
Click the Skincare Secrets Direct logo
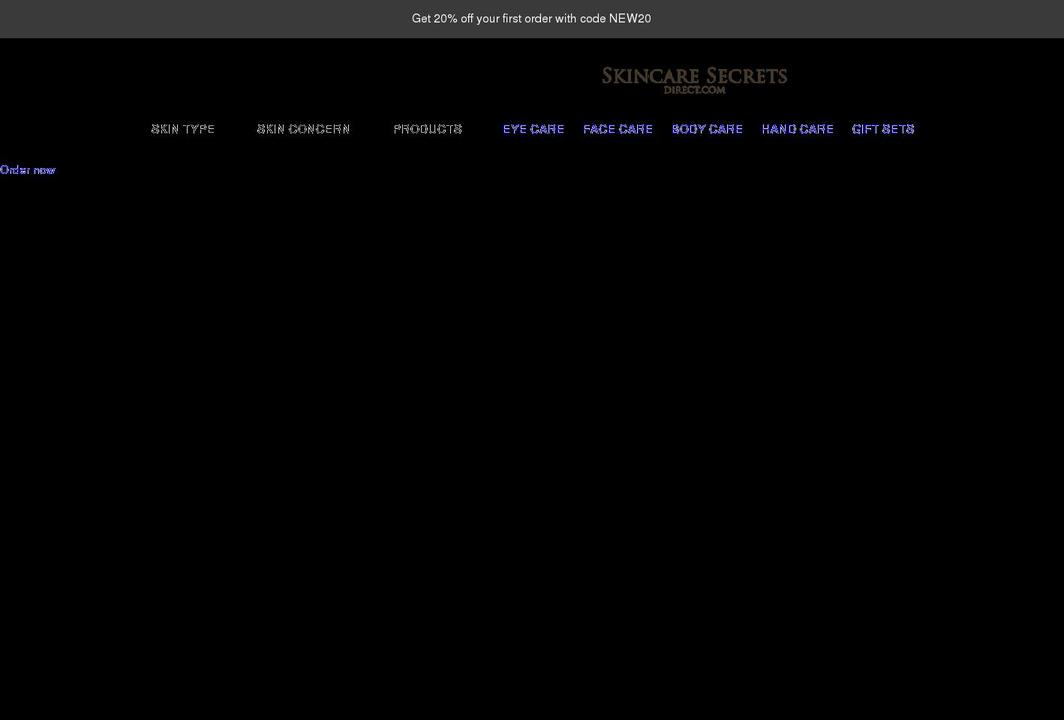coord(694,78)
